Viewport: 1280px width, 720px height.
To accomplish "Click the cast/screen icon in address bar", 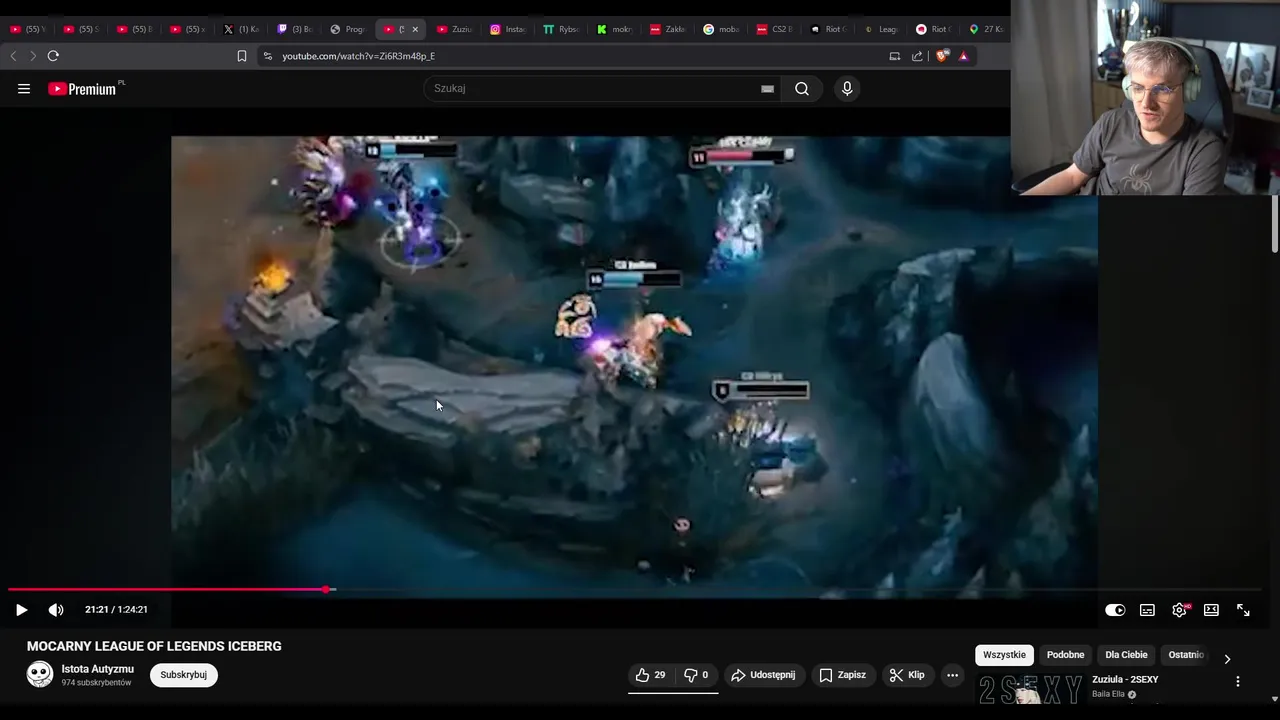I will click(x=894, y=56).
